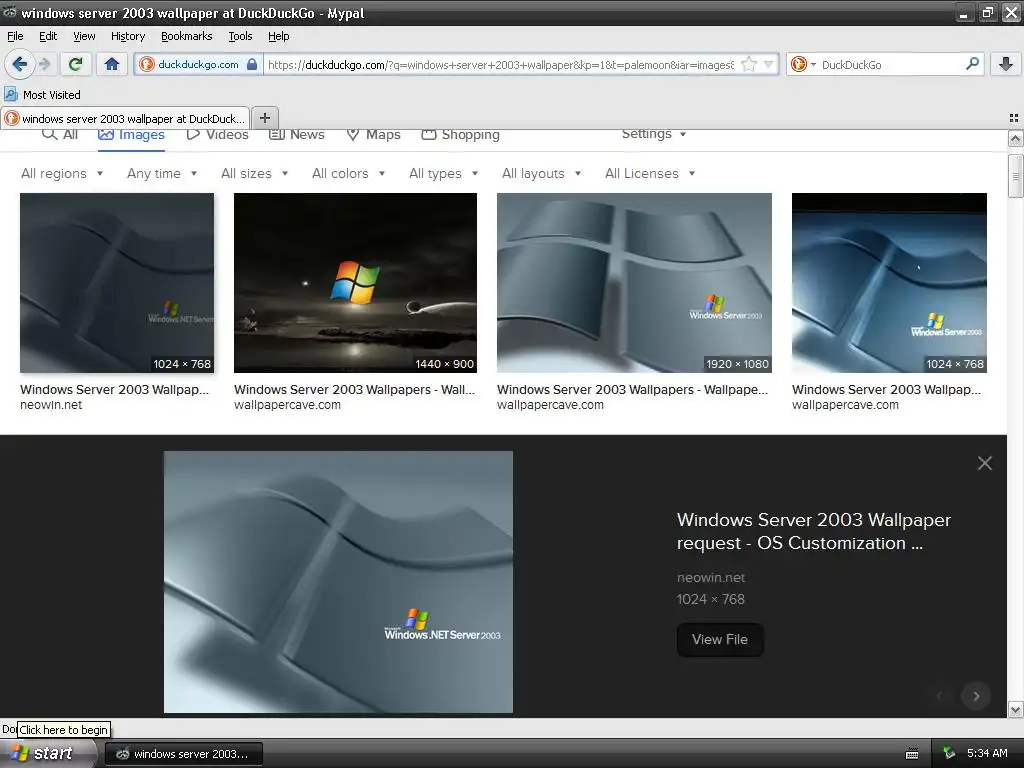Close the image detail panel
This screenshot has height=768, width=1024.
point(985,463)
